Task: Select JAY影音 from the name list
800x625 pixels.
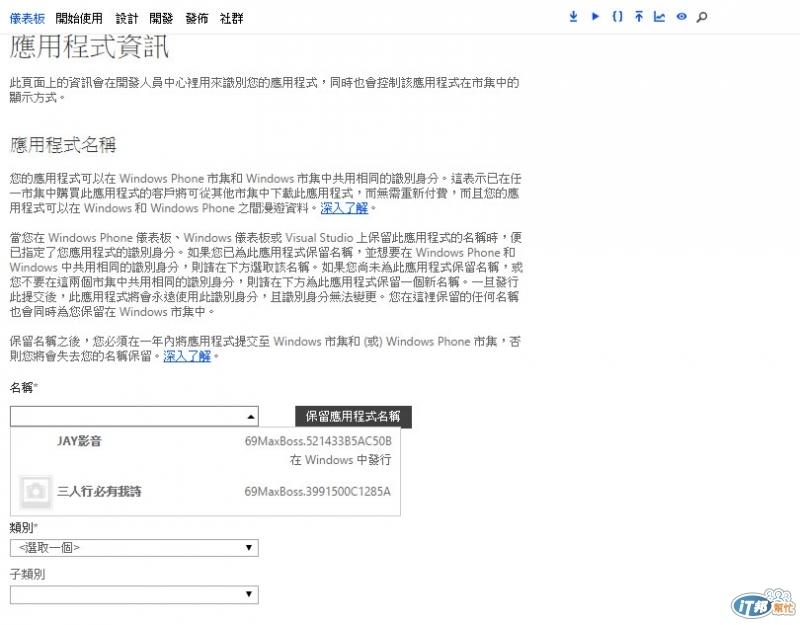Action: [x=80, y=441]
